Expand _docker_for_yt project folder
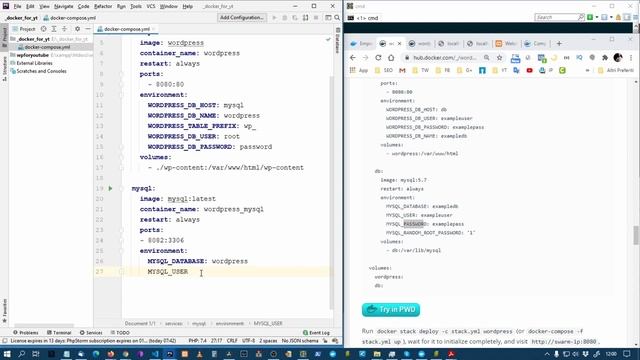Viewport: 640px width, 360px height. (x=33, y=39)
